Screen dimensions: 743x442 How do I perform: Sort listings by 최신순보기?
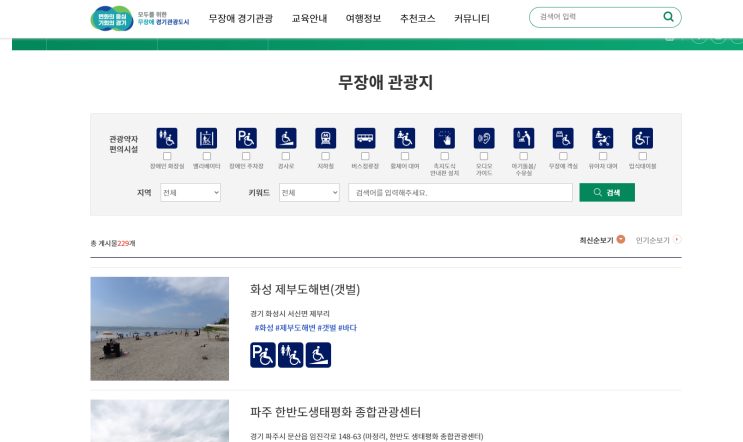(596, 240)
